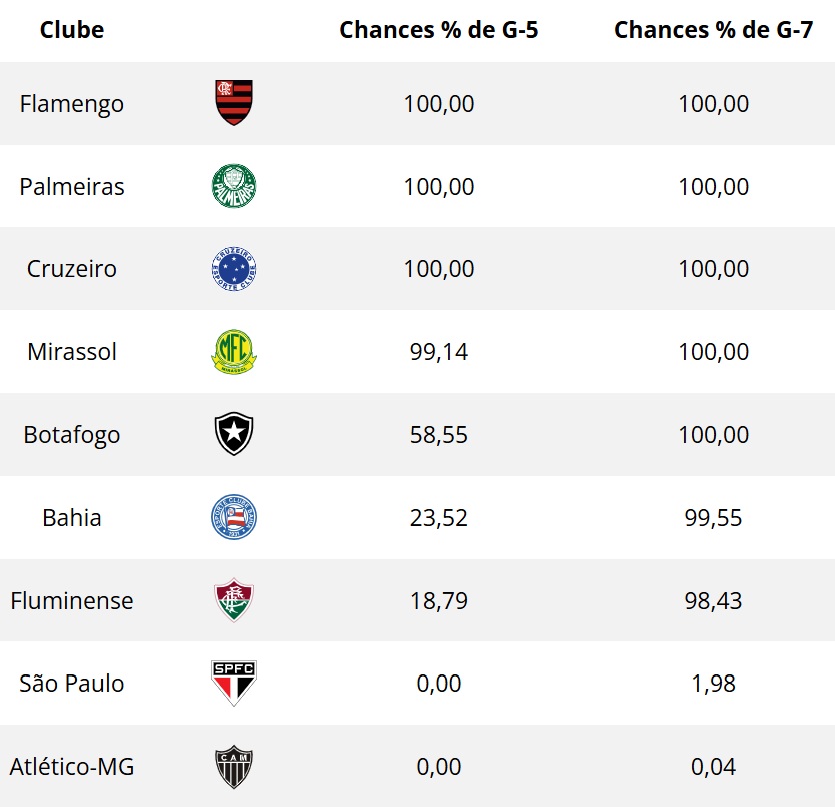Select the Atlético-MG CAM shield
Screen dimensions: 835x807
(234, 767)
